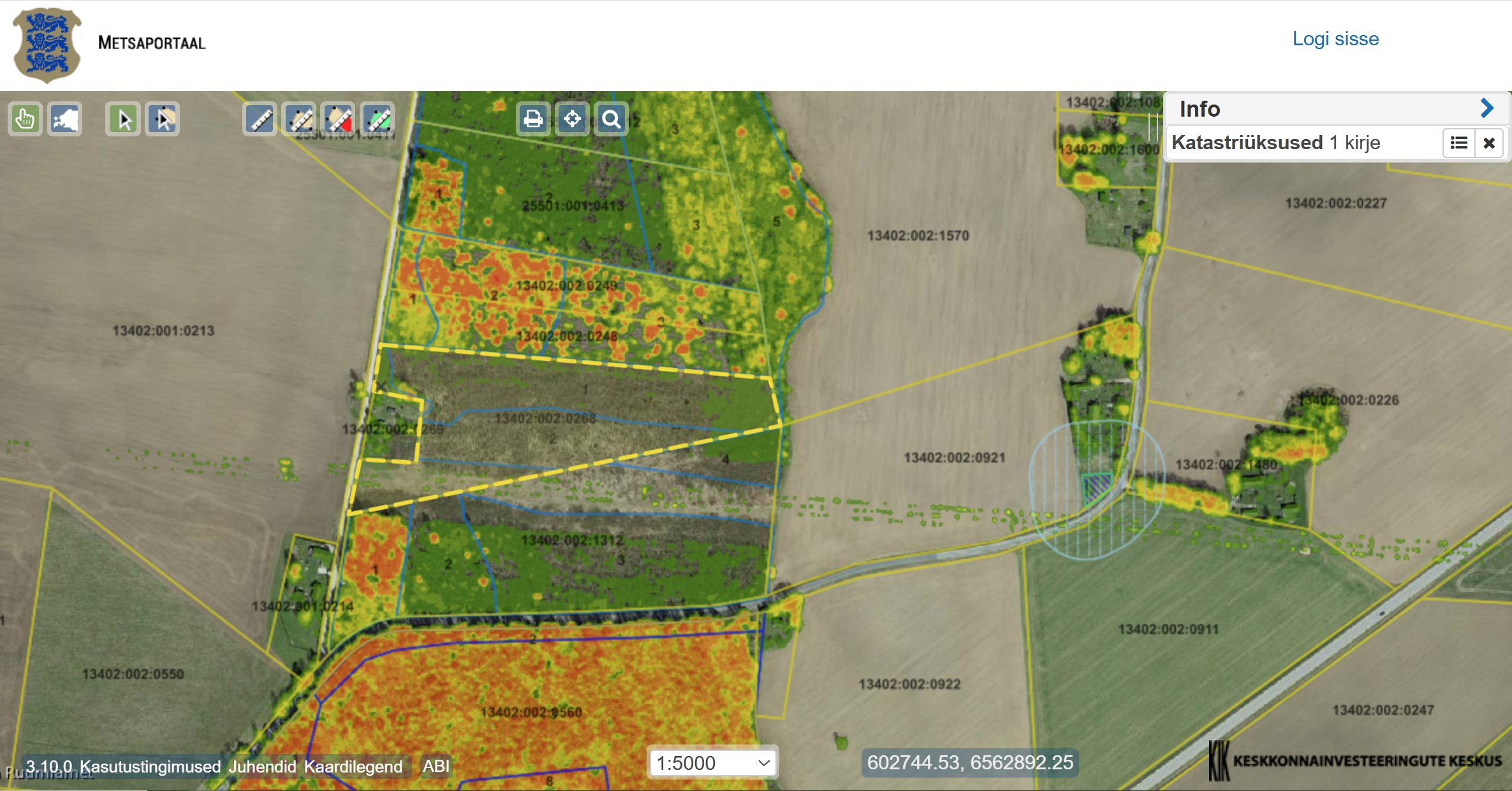Viewport: 1512px width, 791px height.
Task: Choose area measure tool with green polygon
Action: coord(378,119)
